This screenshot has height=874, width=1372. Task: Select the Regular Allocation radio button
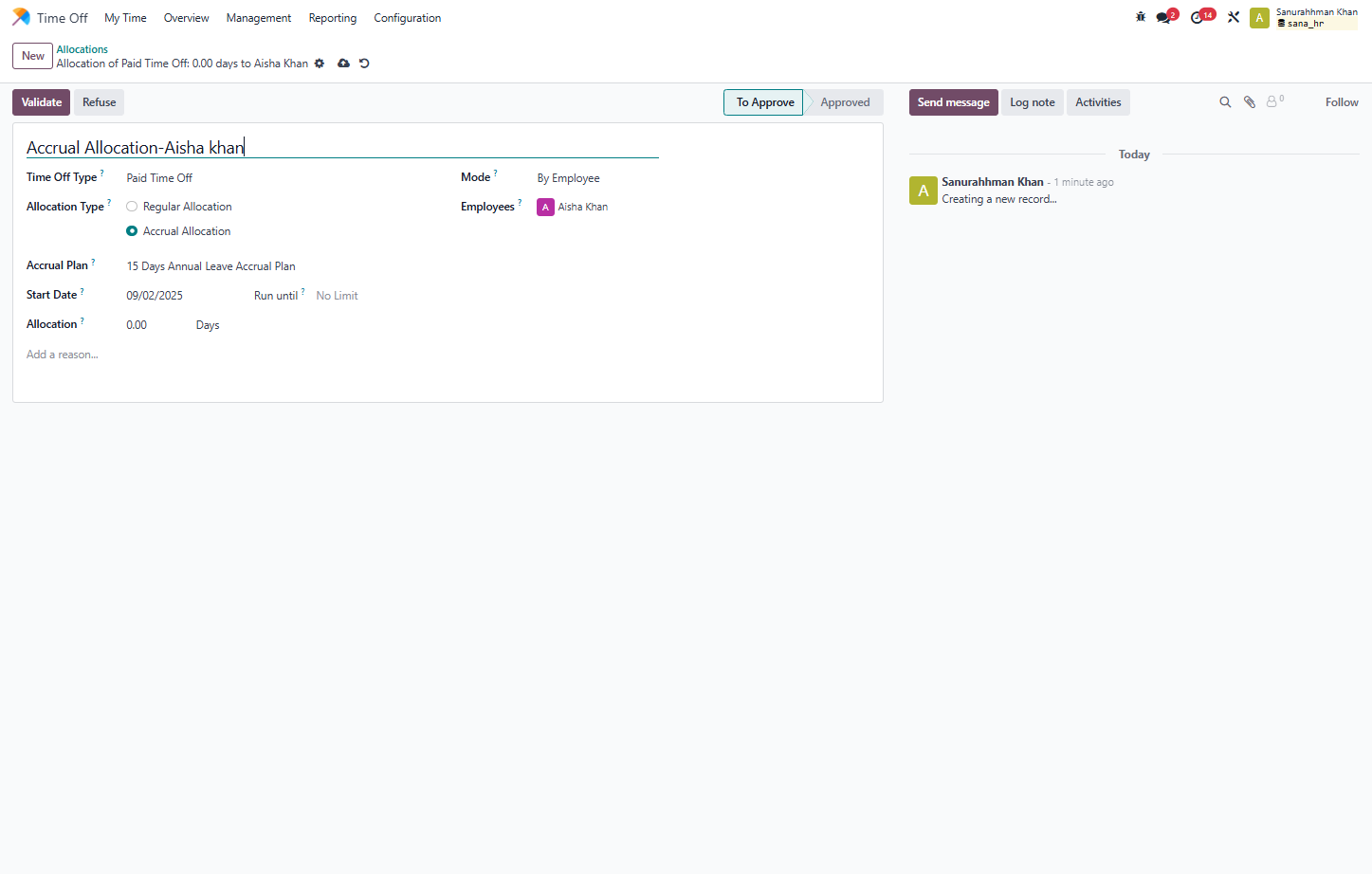point(132,207)
